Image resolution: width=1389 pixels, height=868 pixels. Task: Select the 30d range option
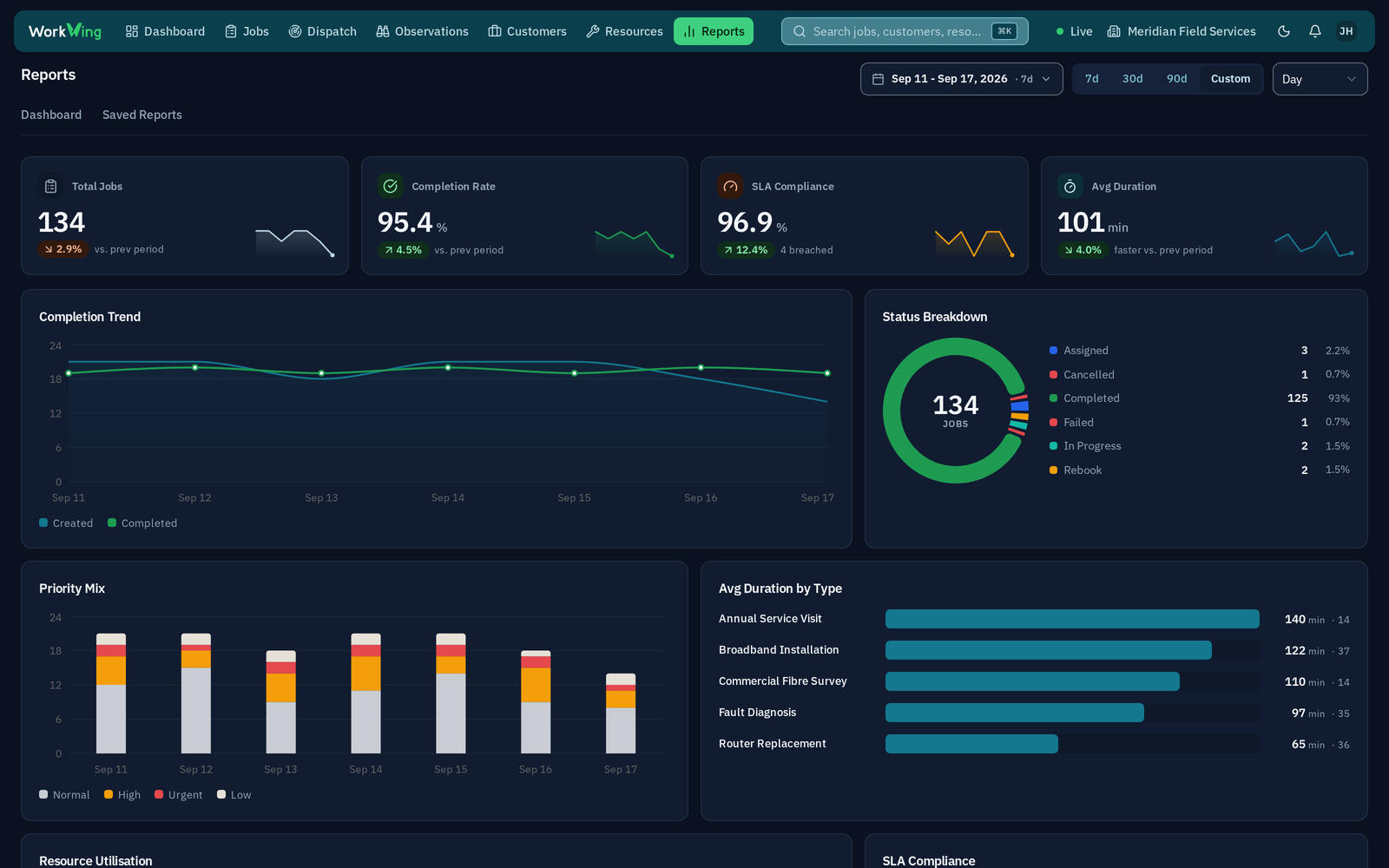1132,79
